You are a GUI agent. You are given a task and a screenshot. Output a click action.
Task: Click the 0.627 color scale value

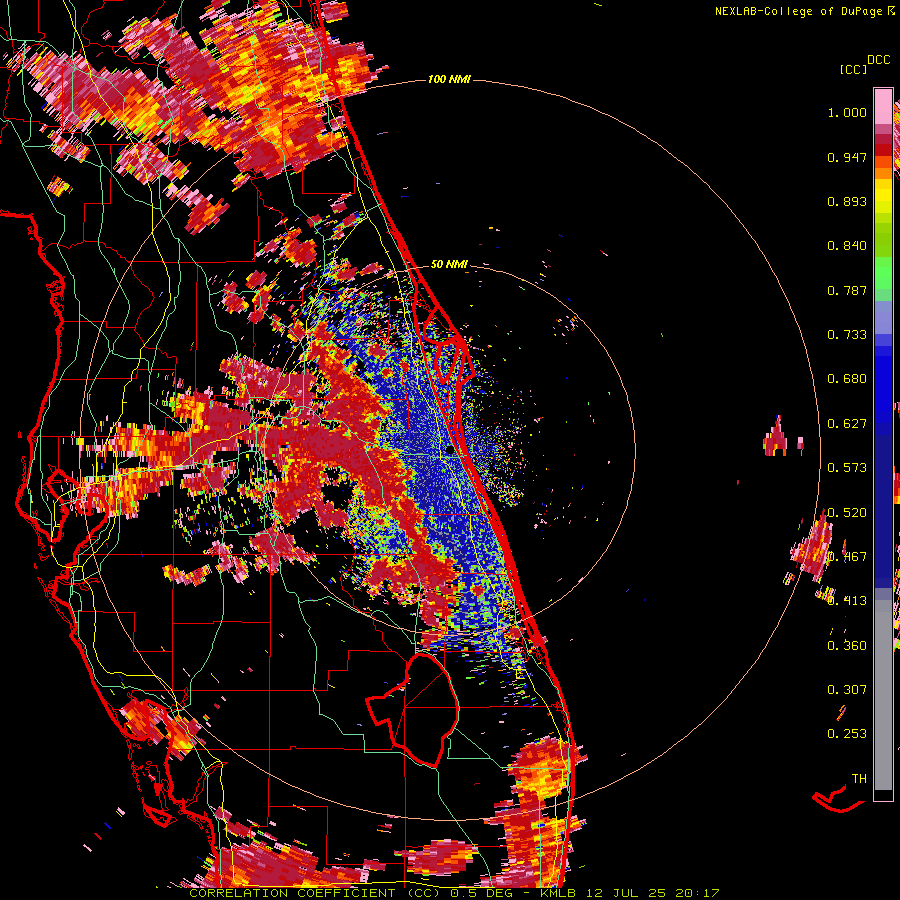(x=847, y=424)
